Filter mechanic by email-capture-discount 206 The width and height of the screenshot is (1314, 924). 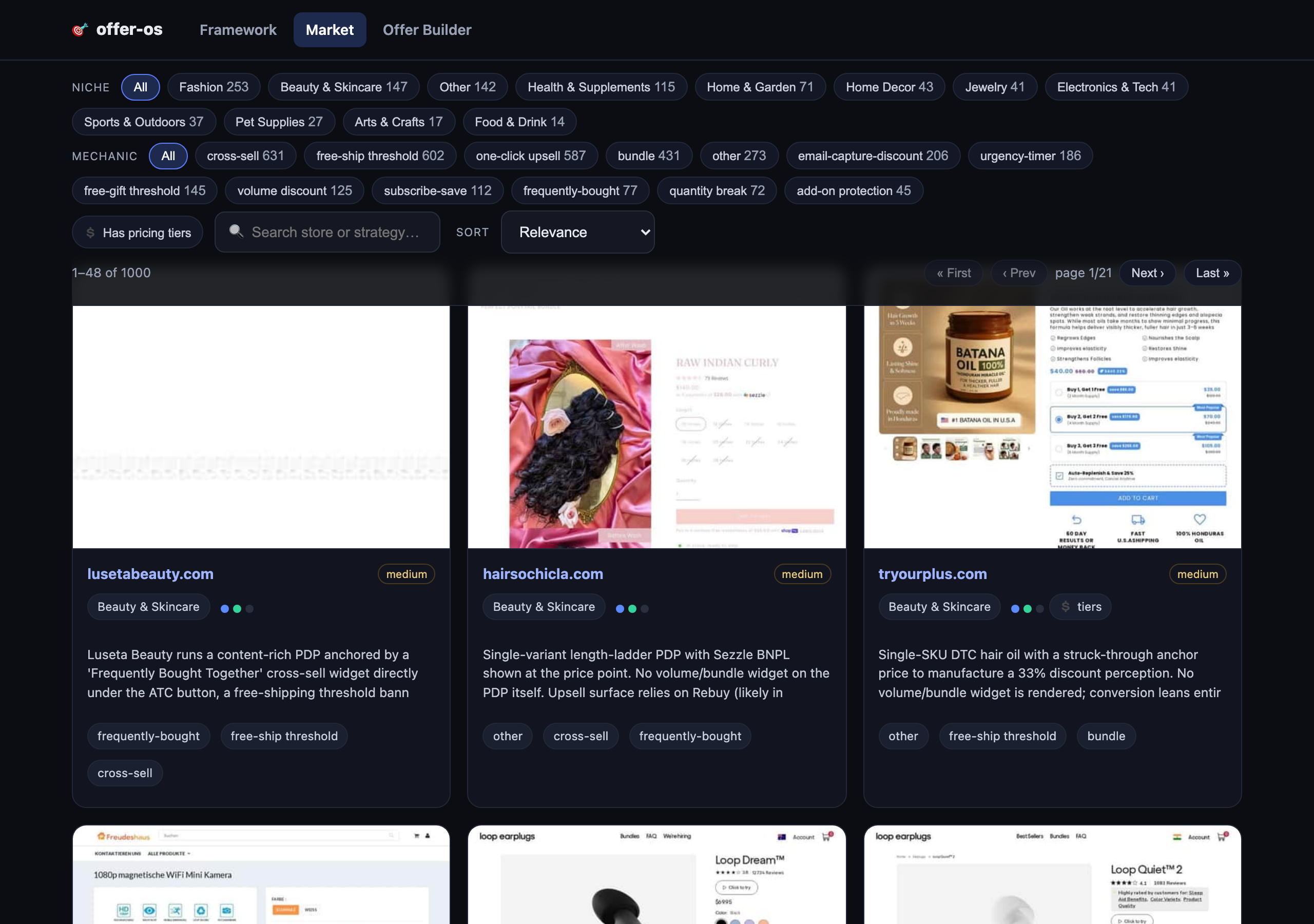click(873, 156)
